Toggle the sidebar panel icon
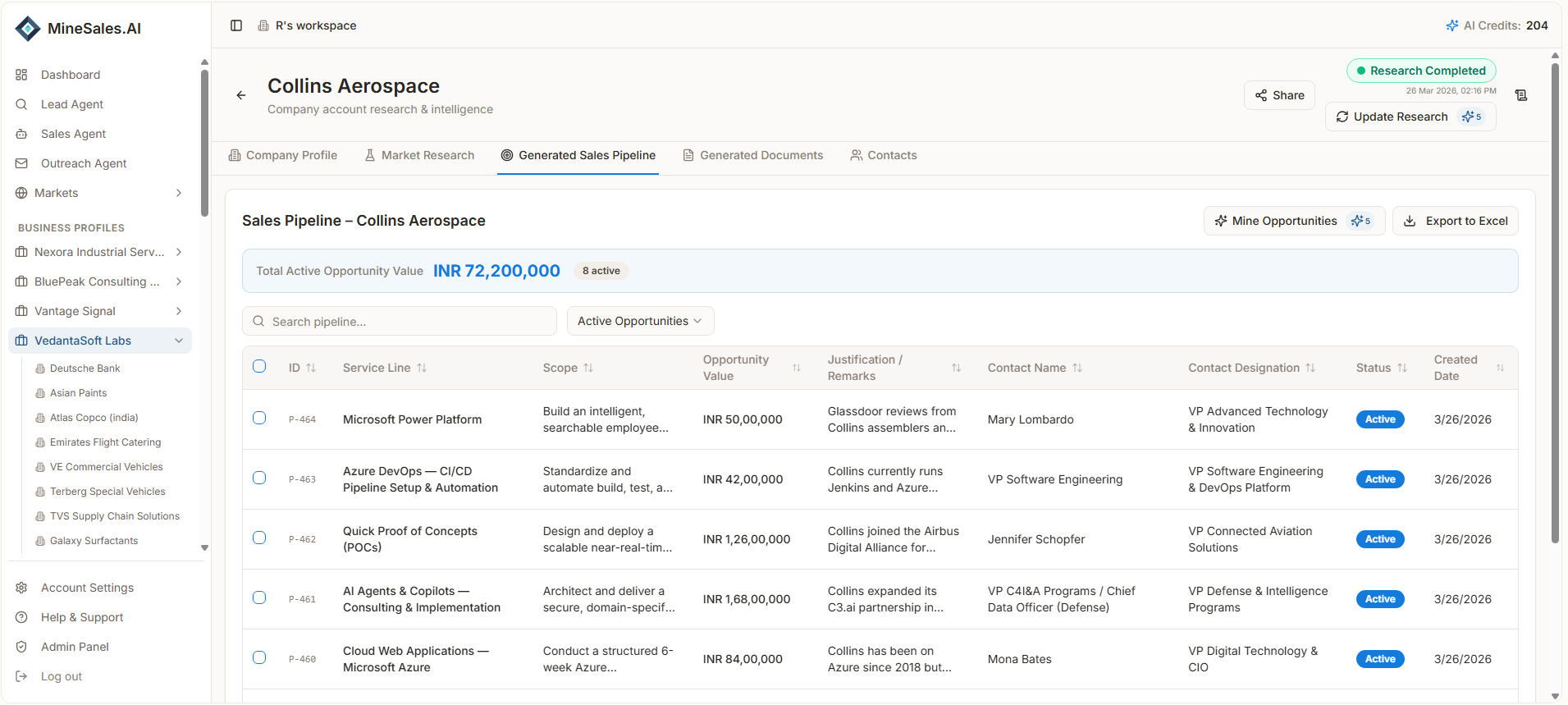Screen dimensions: 1568x705 [236, 25]
